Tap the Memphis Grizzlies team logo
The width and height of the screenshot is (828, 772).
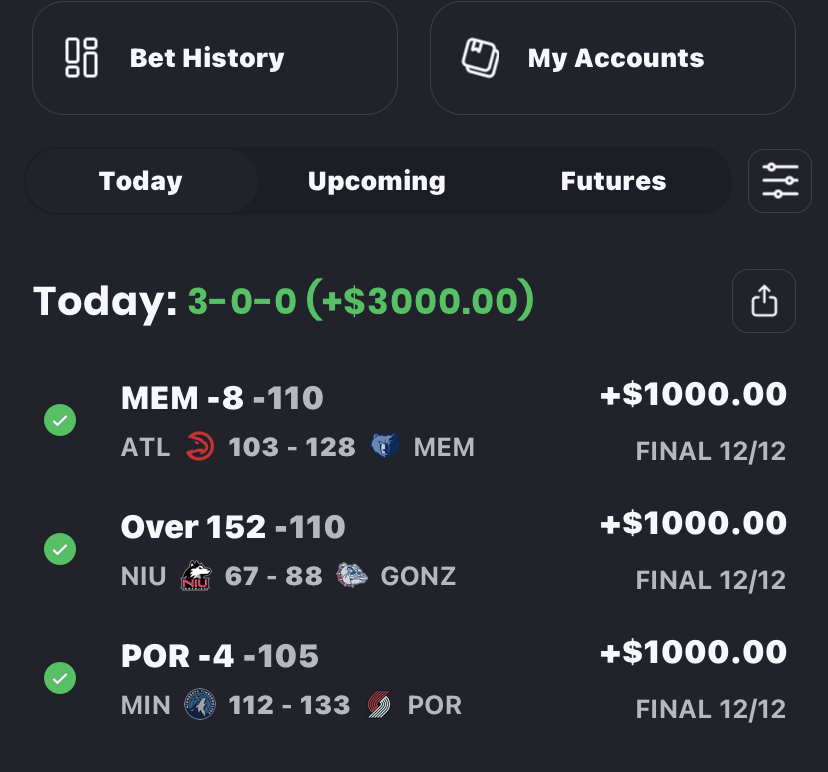tap(385, 447)
